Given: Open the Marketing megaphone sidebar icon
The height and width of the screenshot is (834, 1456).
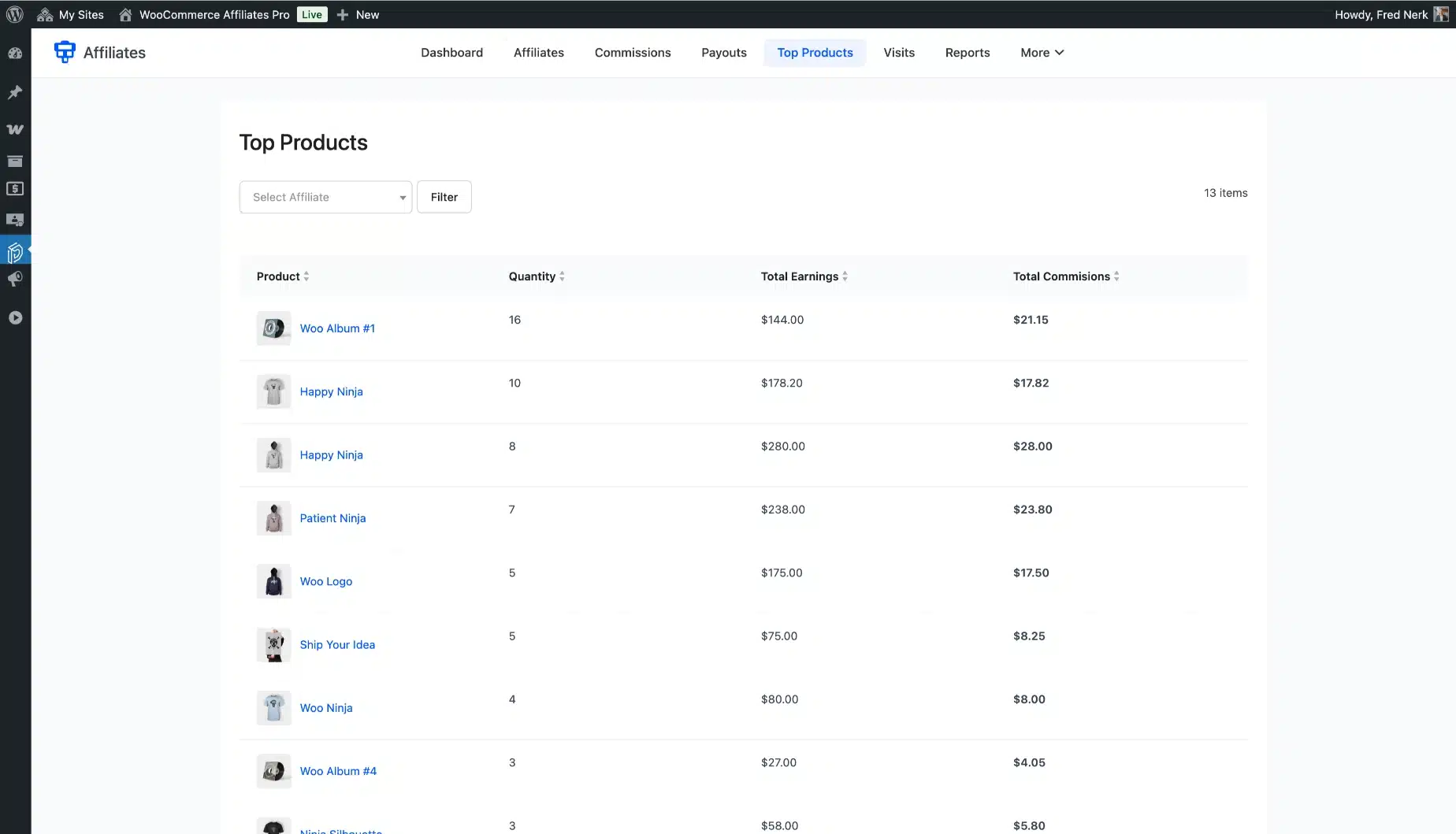Looking at the screenshot, I should pos(15,280).
